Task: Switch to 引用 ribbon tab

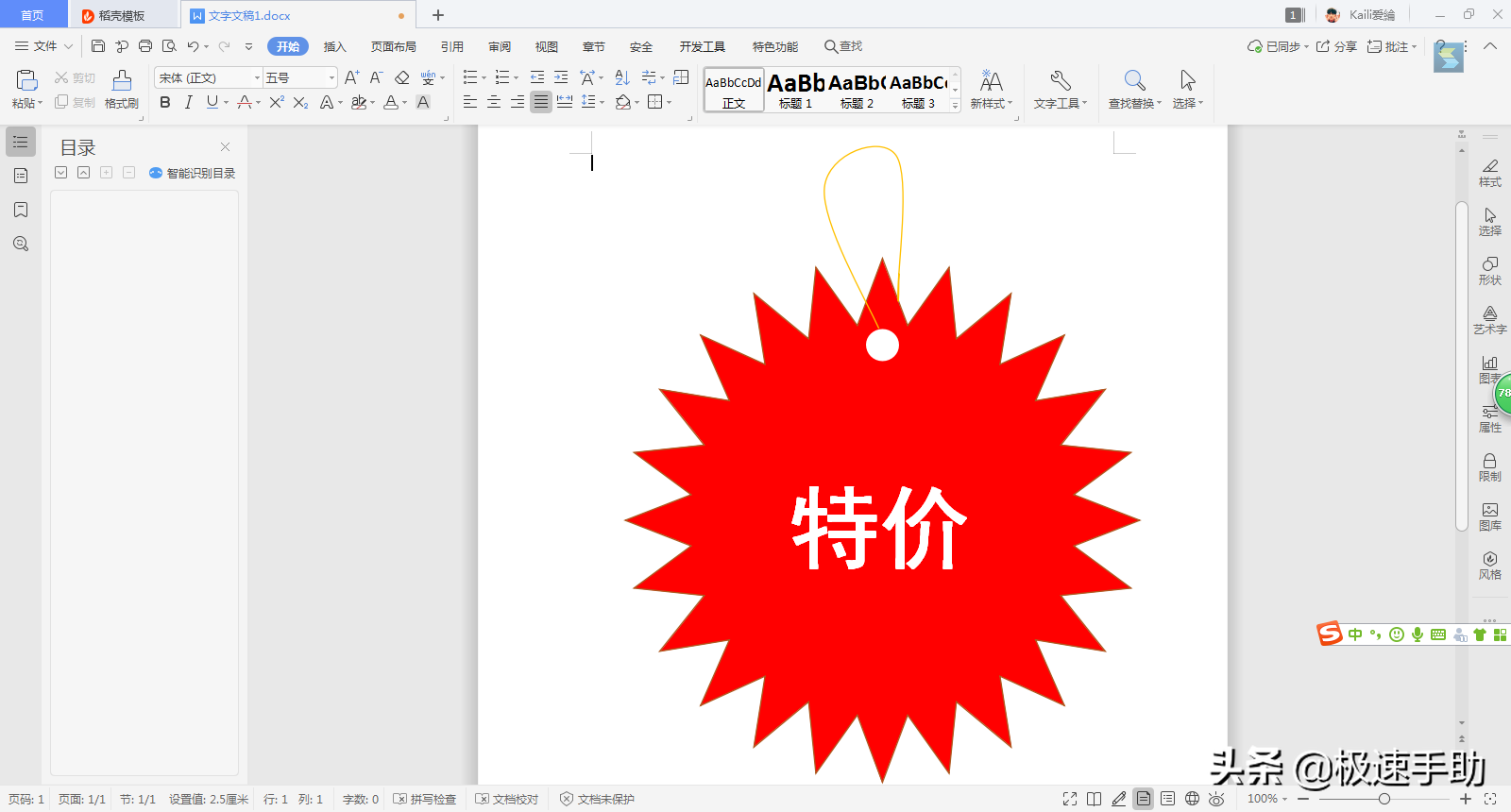Action: pyautogui.click(x=451, y=46)
